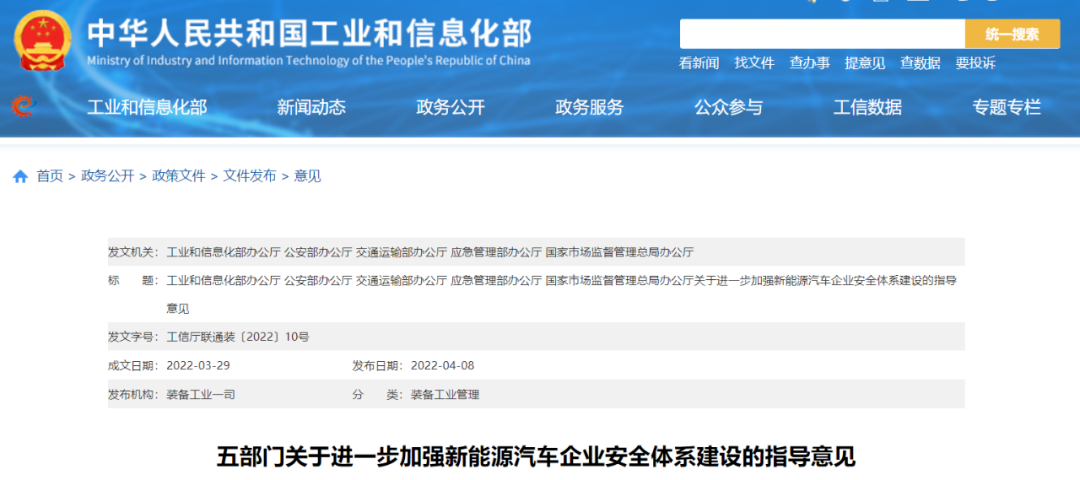Open 政务服务 navigation menu
1080x480 pixels.
click(x=590, y=107)
